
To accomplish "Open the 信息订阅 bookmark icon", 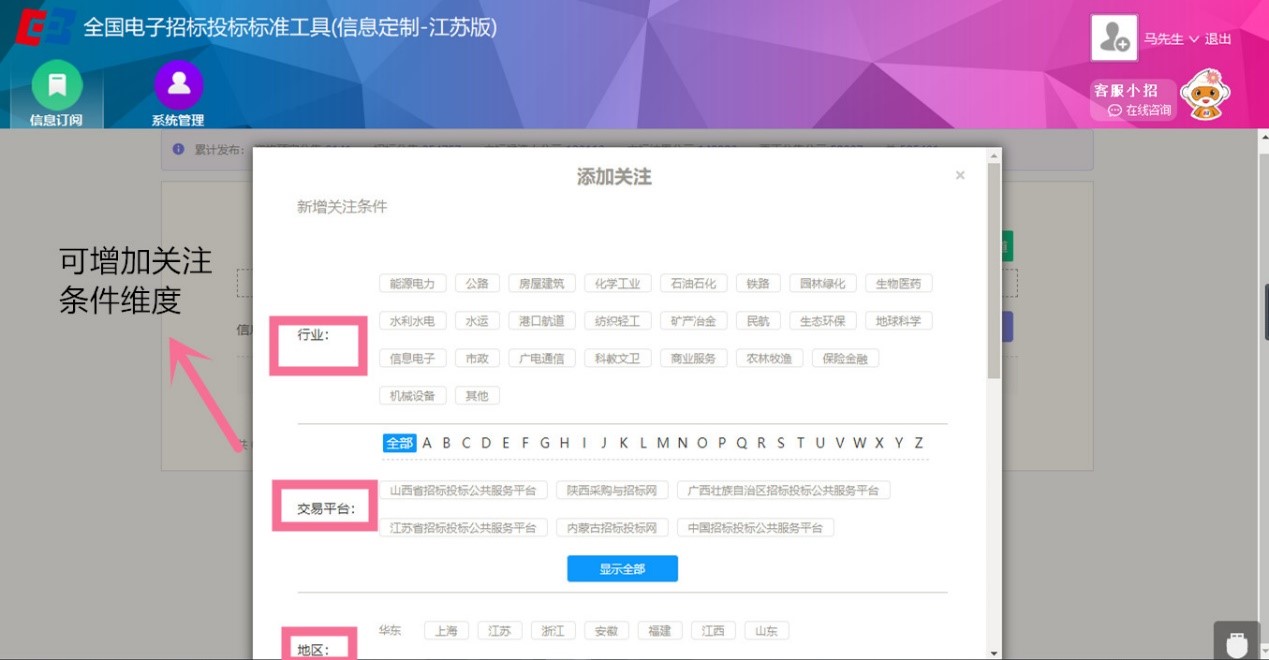I will click(55, 86).
